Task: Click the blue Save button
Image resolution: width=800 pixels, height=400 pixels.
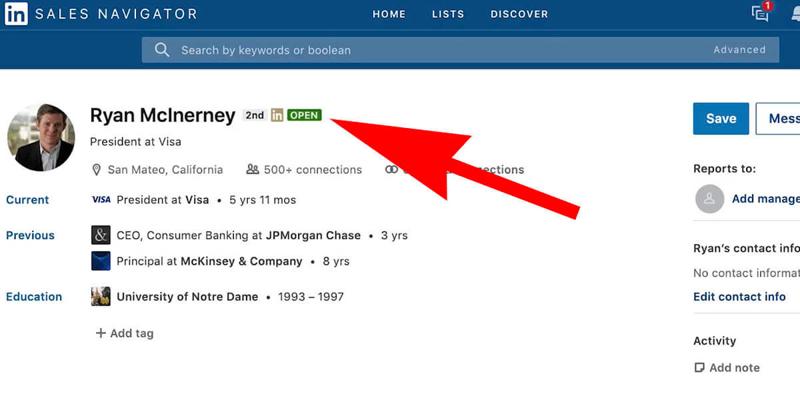Action: tap(720, 118)
